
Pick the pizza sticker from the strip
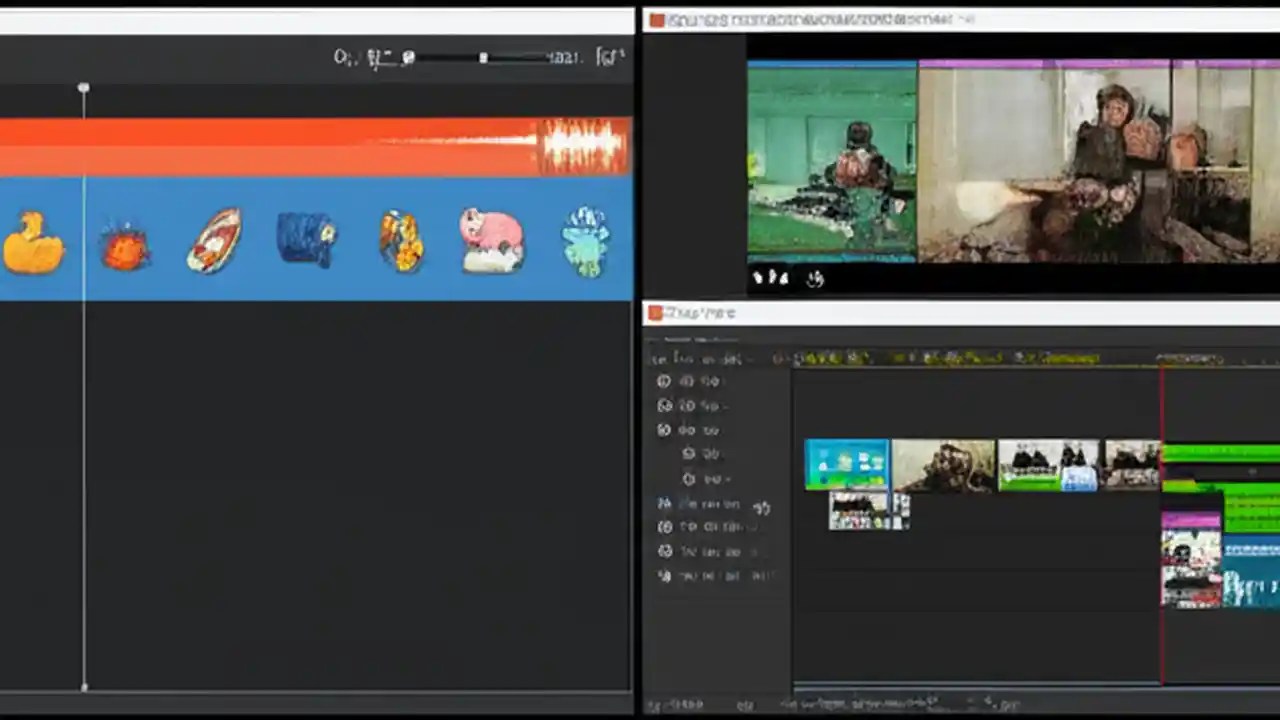point(213,238)
